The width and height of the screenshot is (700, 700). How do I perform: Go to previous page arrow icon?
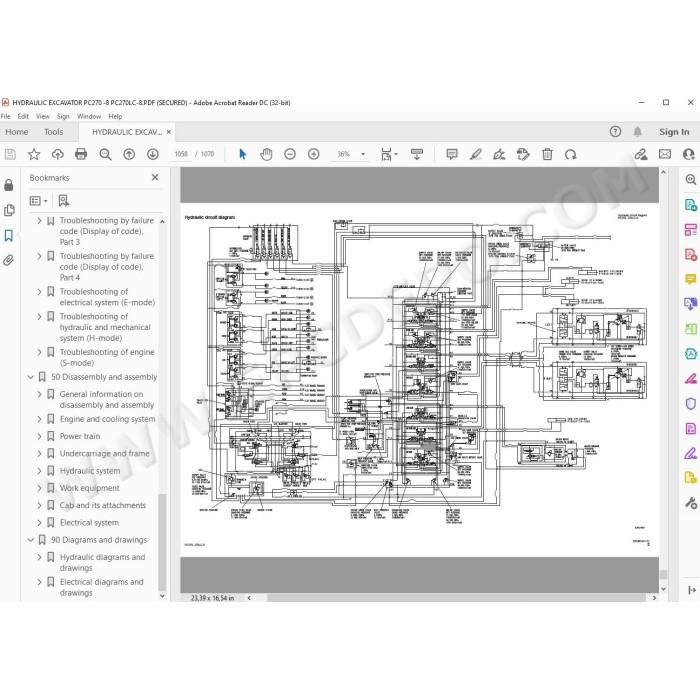(129, 154)
